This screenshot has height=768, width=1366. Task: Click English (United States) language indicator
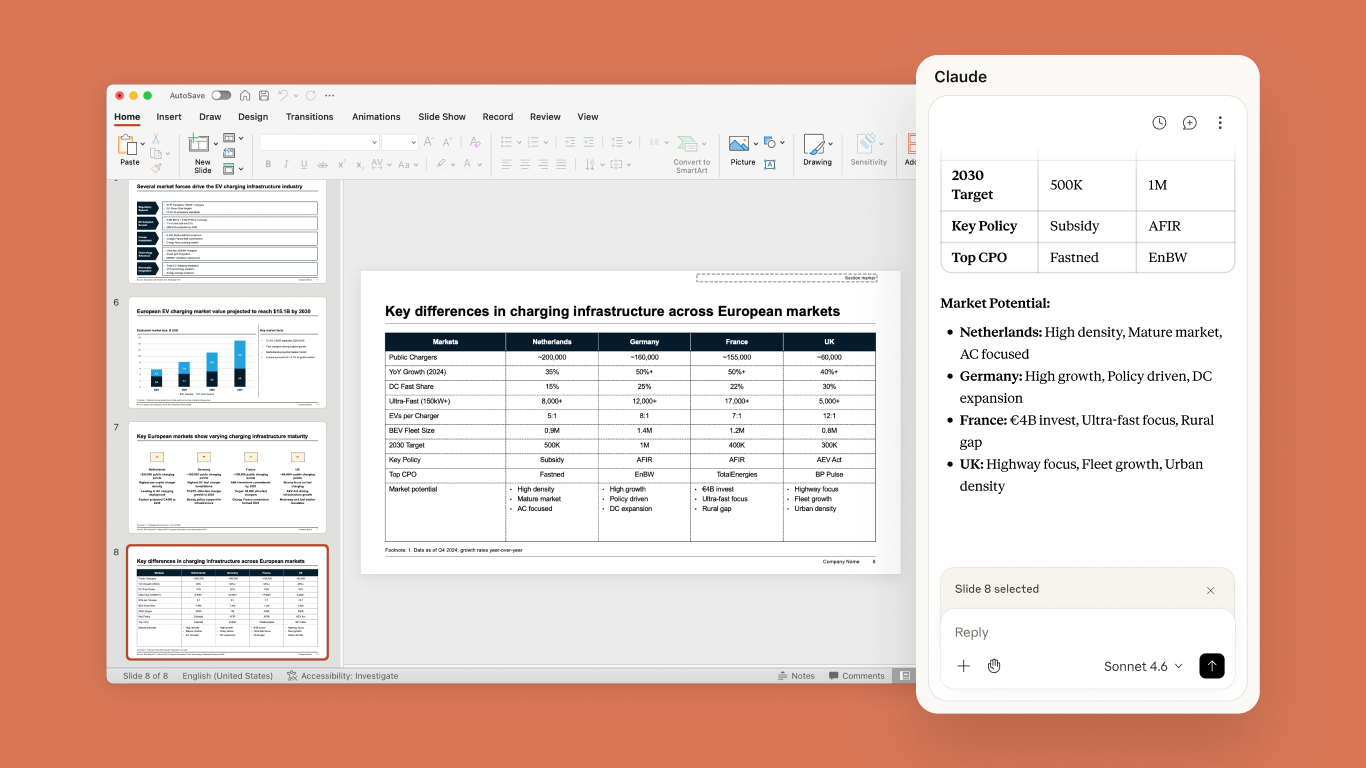click(227, 676)
